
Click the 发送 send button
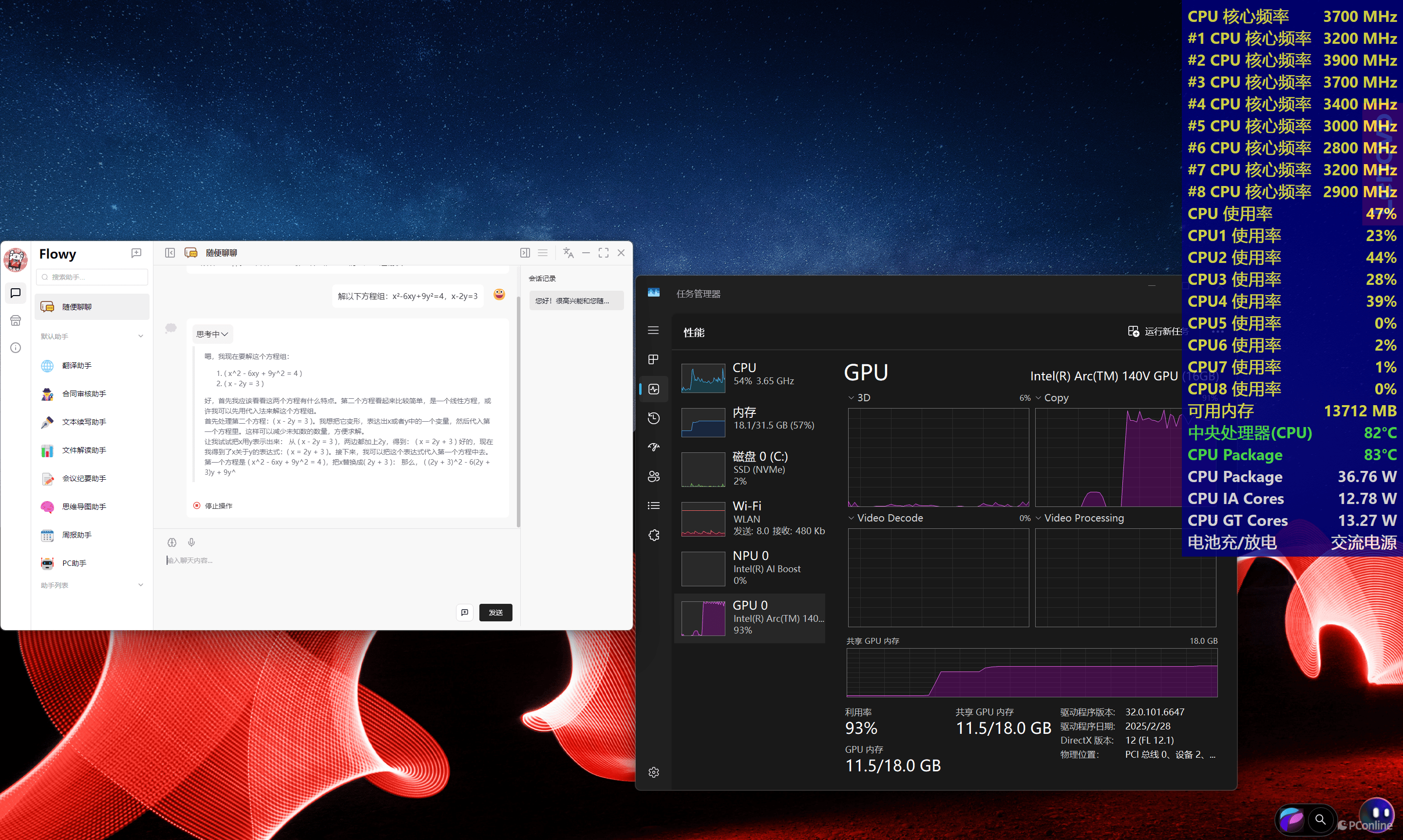click(495, 613)
